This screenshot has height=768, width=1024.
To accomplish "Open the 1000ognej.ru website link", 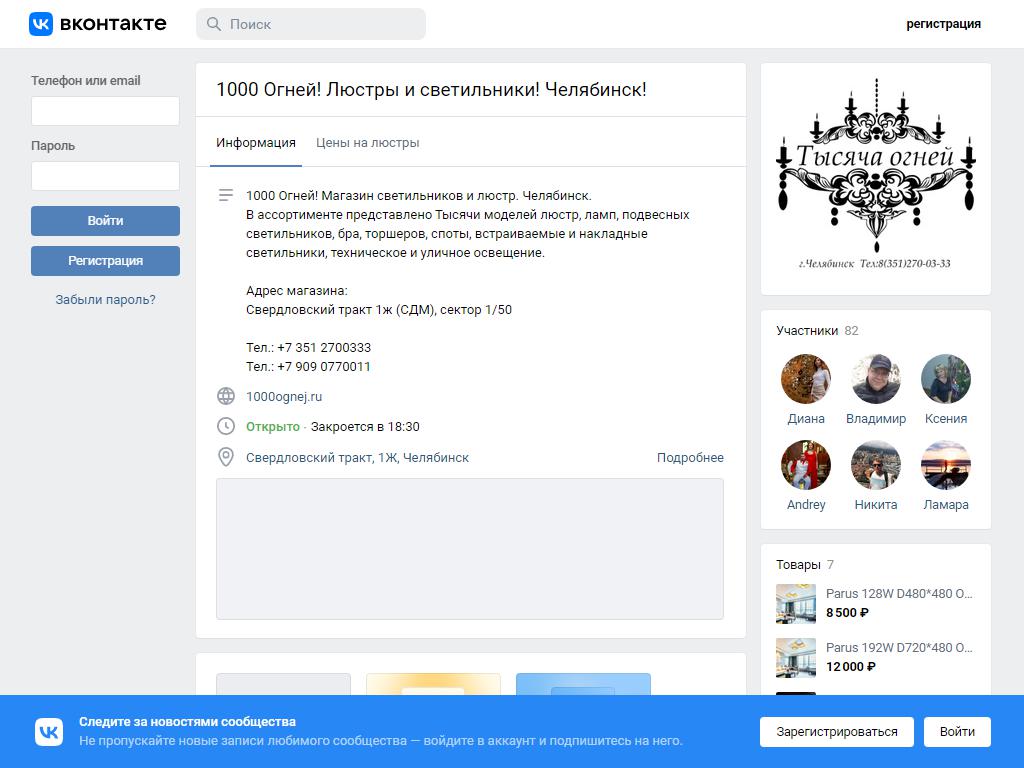I will (284, 396).
